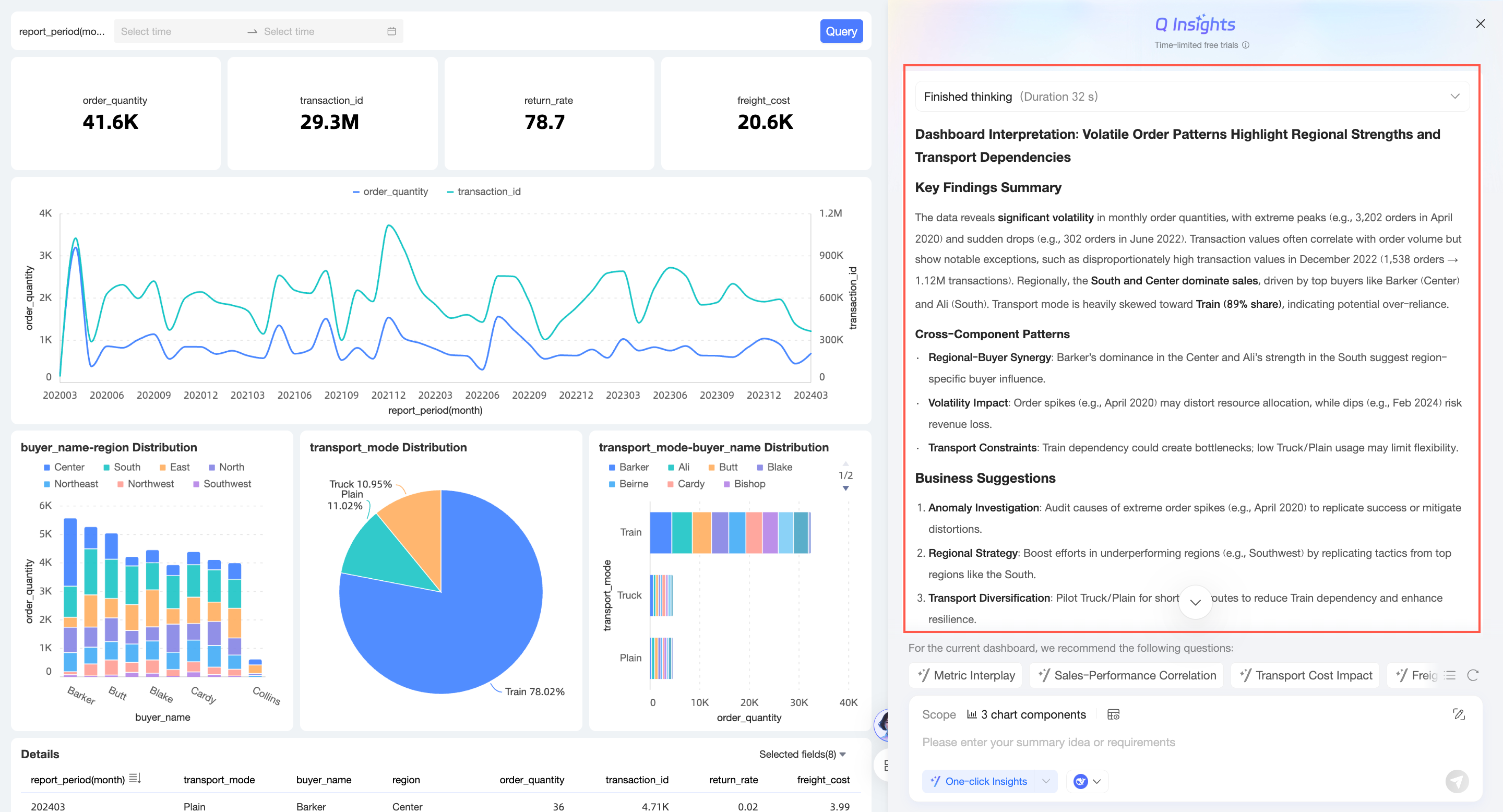Image resolution: width=1503 pixels, height=812 pixels.
Task: Click the info icon beside free trials
Action: tap(1246, 45)
